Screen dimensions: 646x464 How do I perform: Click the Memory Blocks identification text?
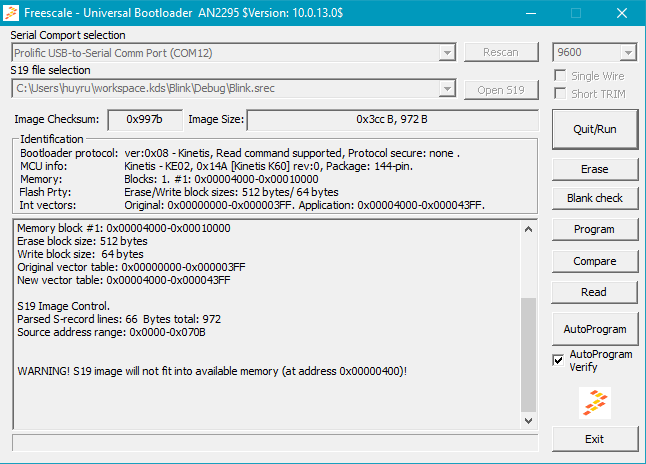(x=221, y=179)
